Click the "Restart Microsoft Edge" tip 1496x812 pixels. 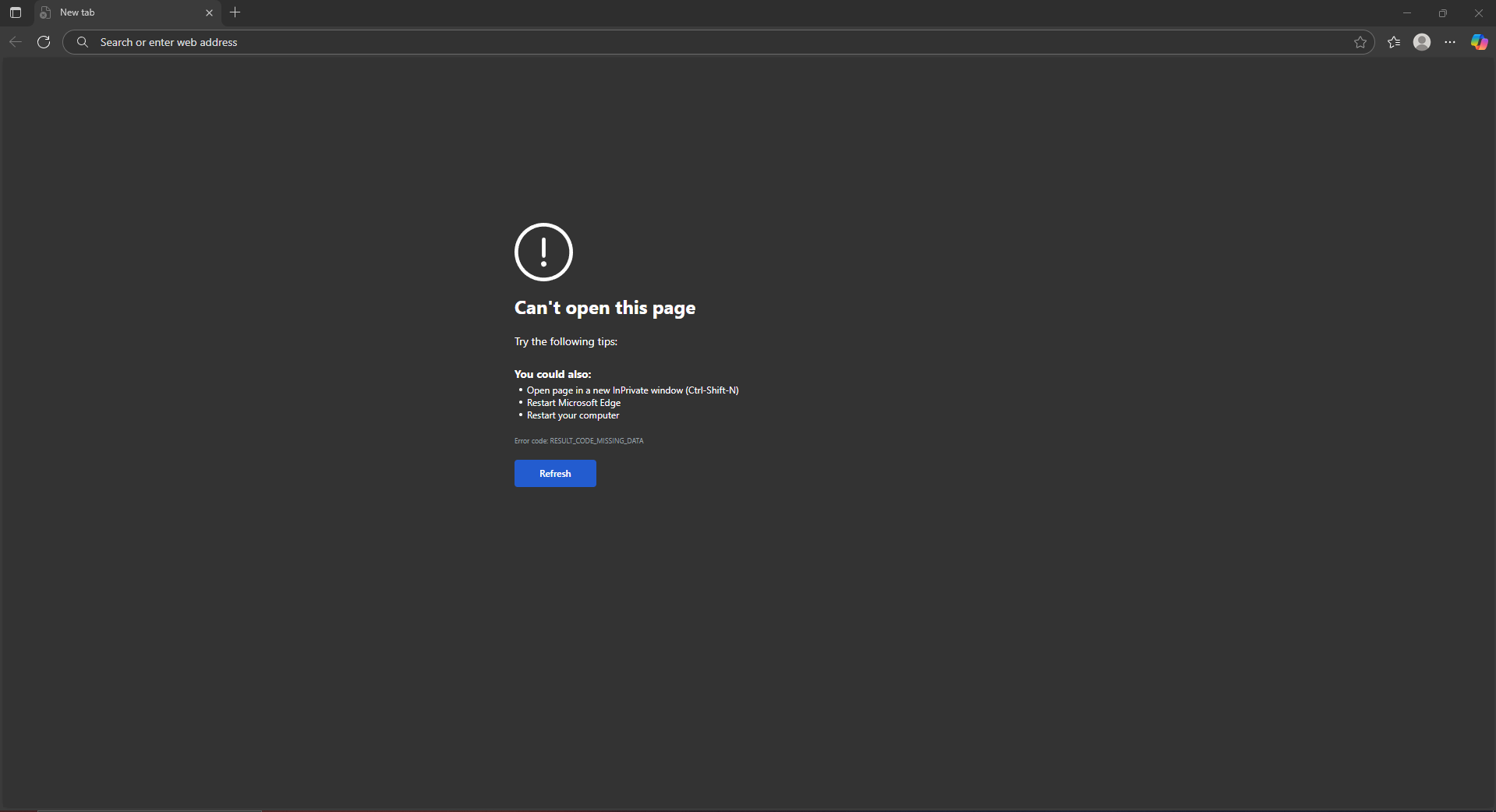pyautogui.click(x=574, y=403)
